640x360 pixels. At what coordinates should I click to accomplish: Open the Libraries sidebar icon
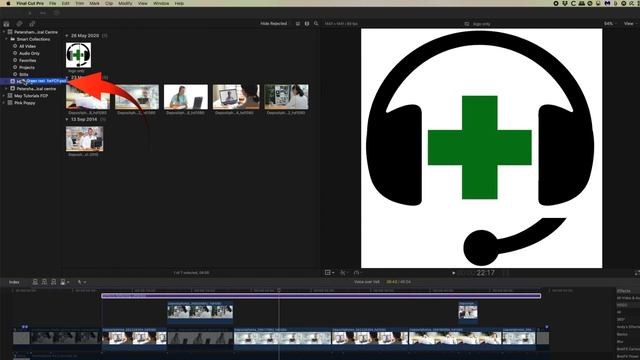[x=6, y=24]
